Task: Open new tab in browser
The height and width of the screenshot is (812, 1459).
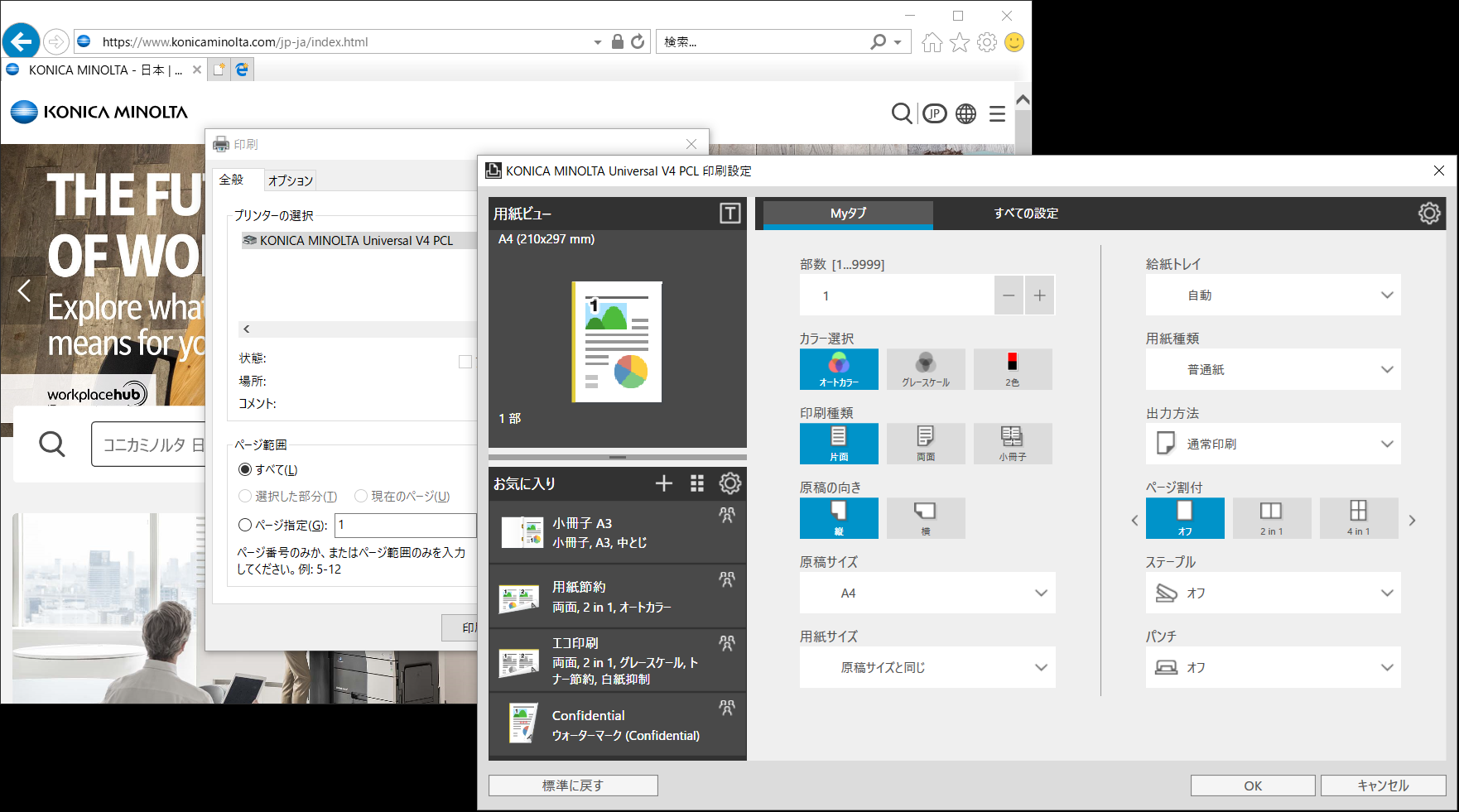Action: (x=219, y=70)
